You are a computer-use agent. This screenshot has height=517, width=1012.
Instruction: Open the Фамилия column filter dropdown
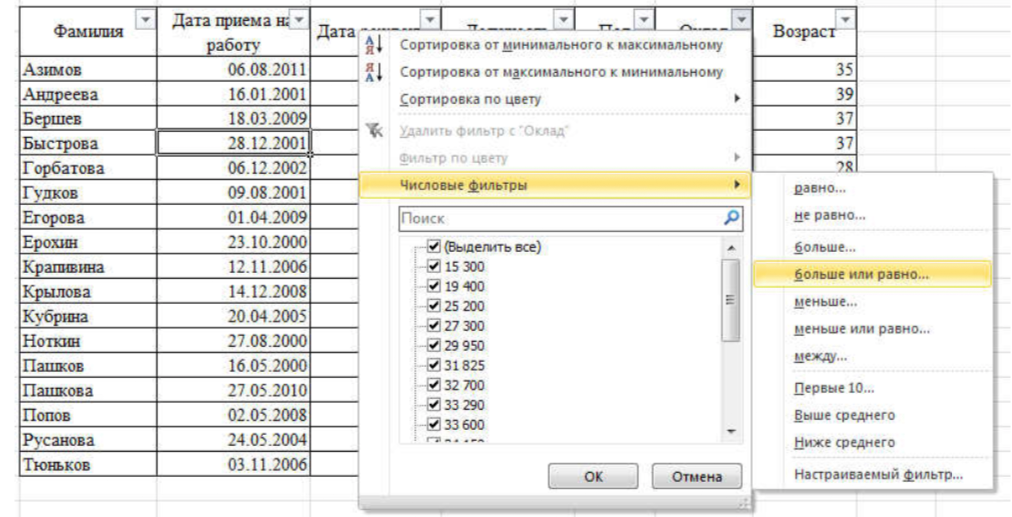tap(146, 20)
